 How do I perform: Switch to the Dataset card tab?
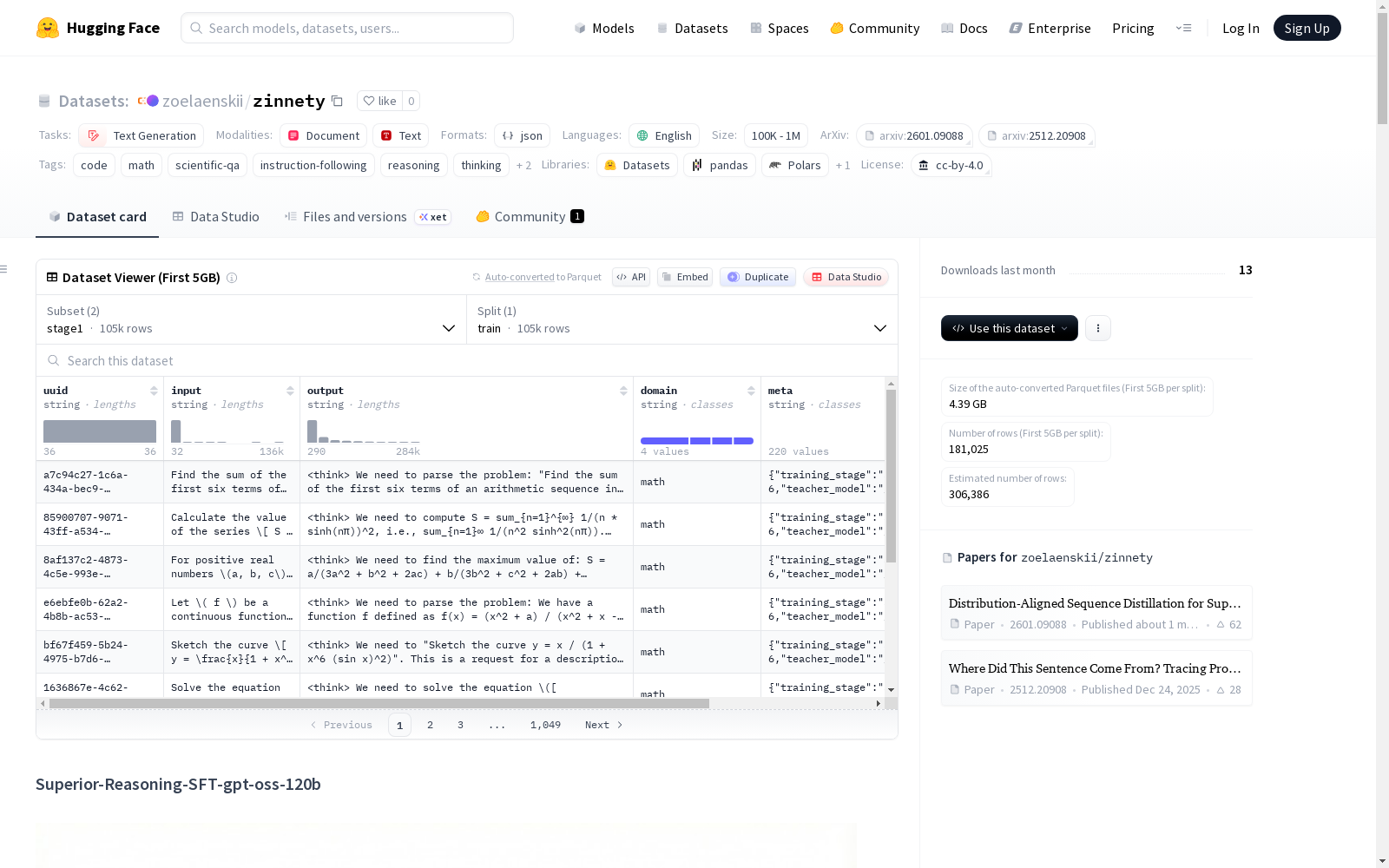click(x=97, y=217)
